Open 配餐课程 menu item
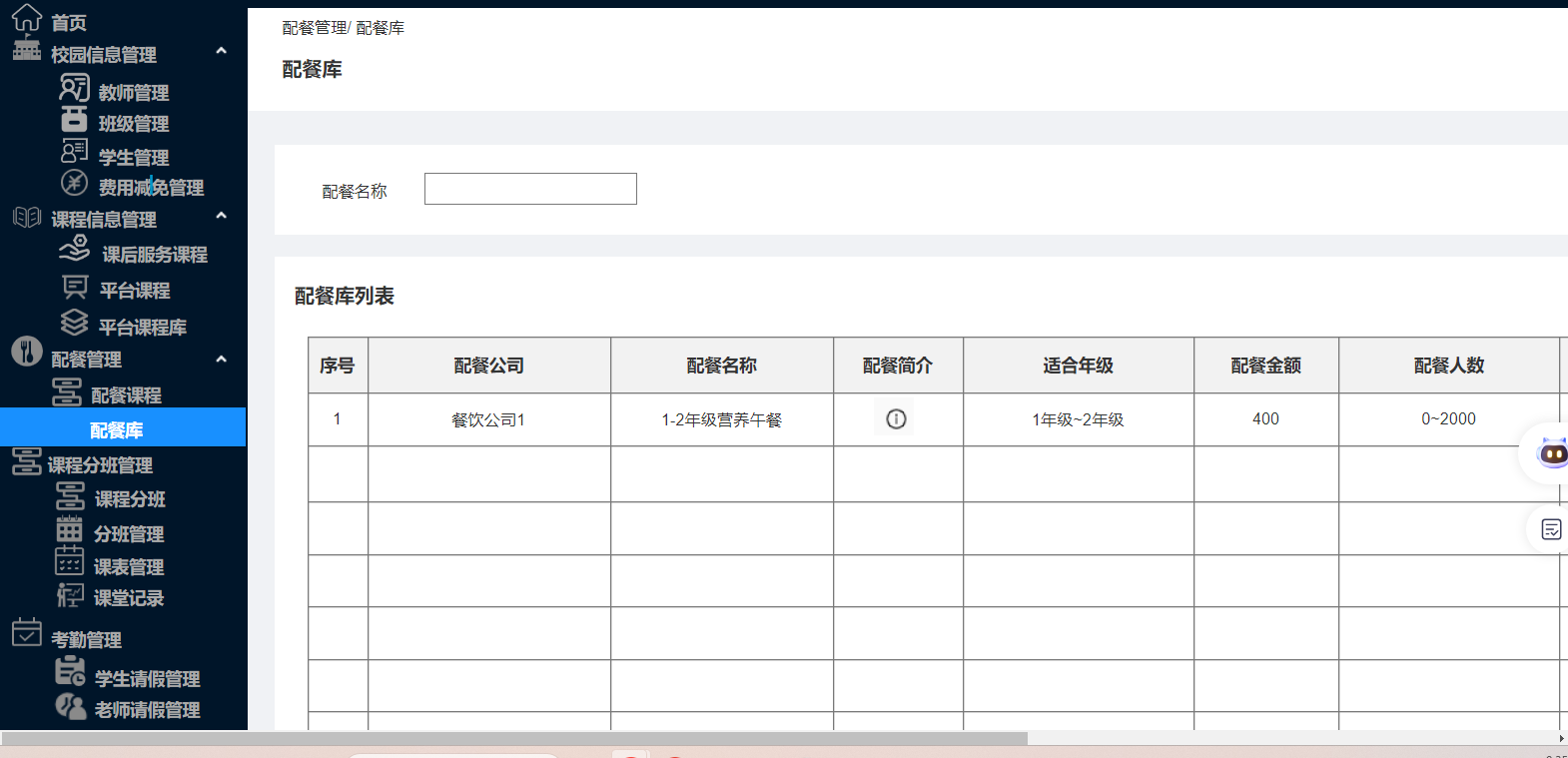 [126, 395]
